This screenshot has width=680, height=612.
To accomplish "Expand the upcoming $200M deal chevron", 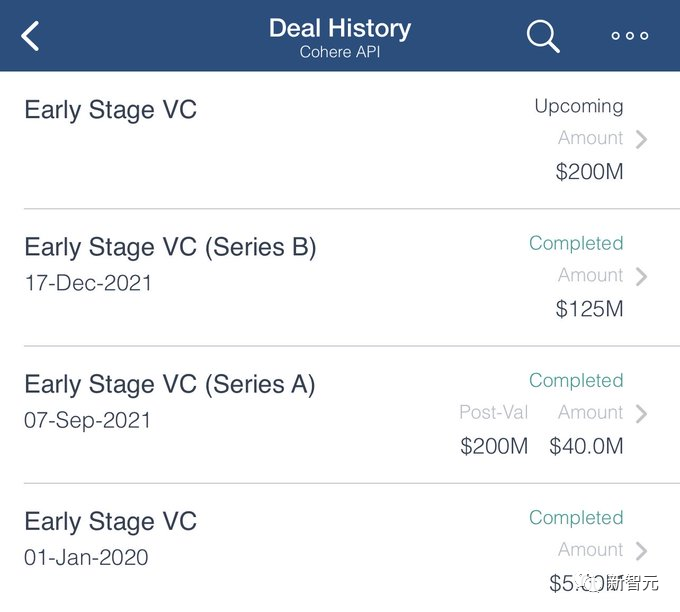I will 642,139.
